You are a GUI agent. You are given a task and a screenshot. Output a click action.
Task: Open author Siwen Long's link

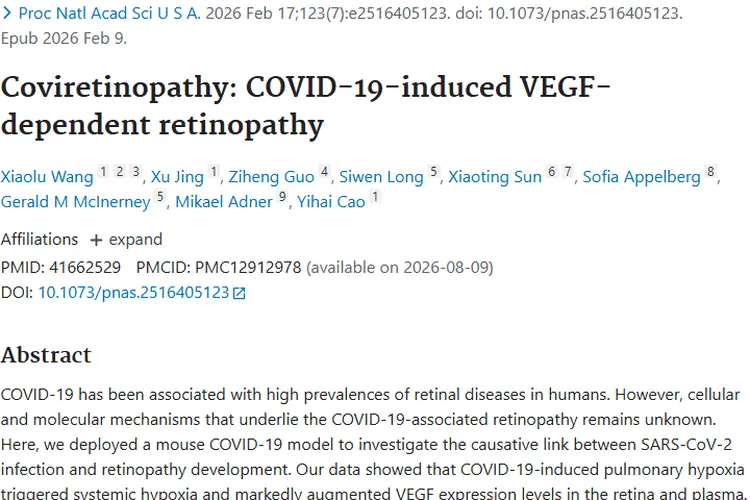[381, 177]
